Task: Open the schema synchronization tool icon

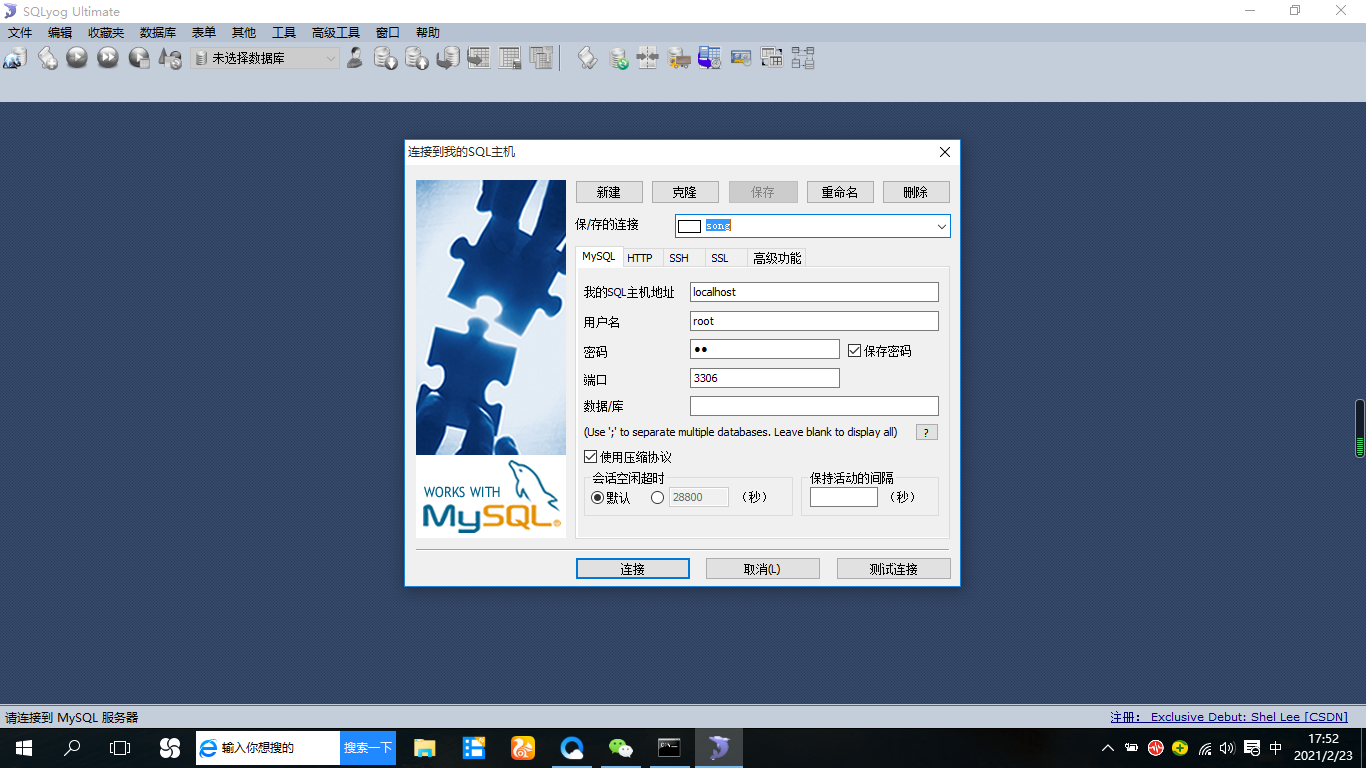Action: (648, 58)
